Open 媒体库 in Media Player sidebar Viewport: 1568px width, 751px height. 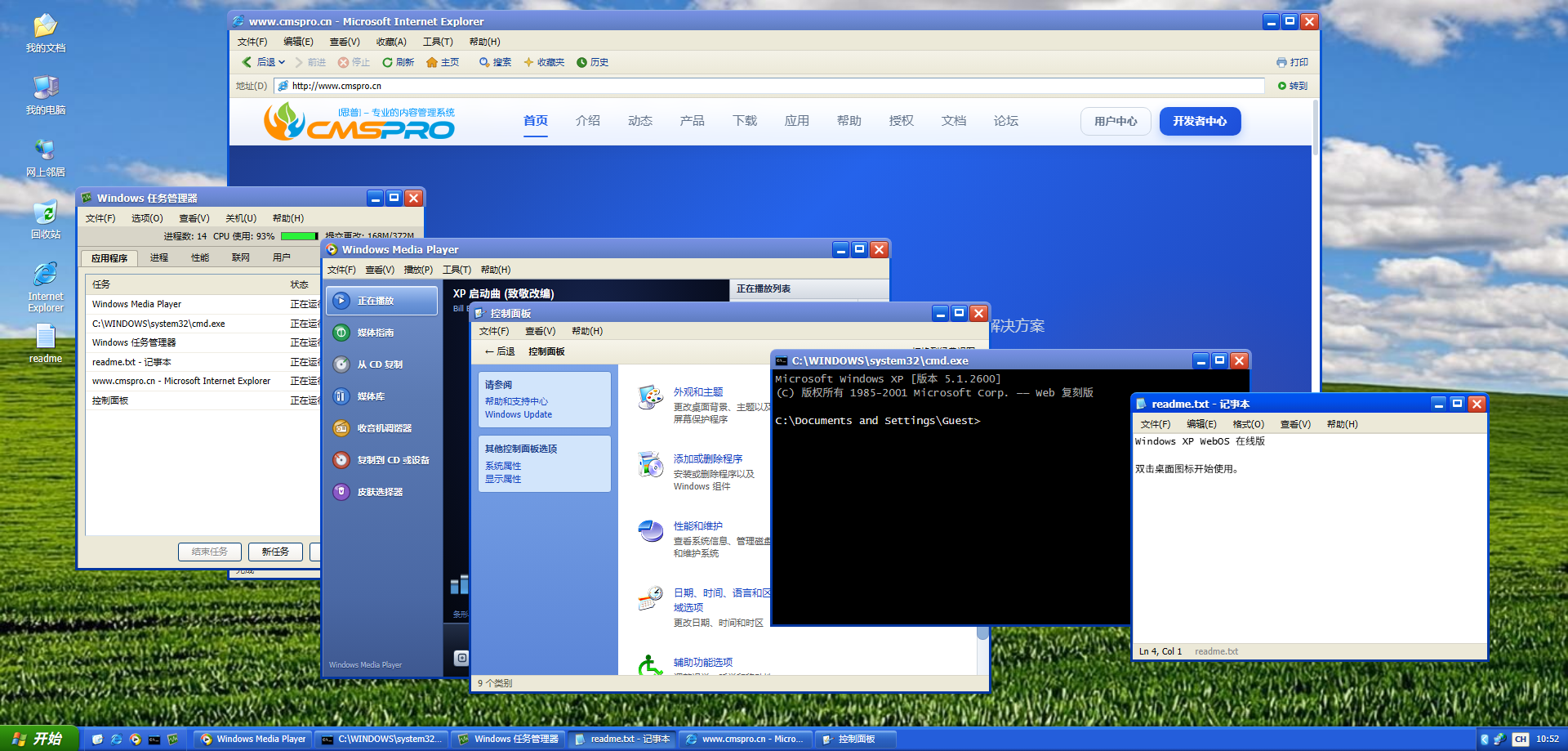tap(382, 396)
